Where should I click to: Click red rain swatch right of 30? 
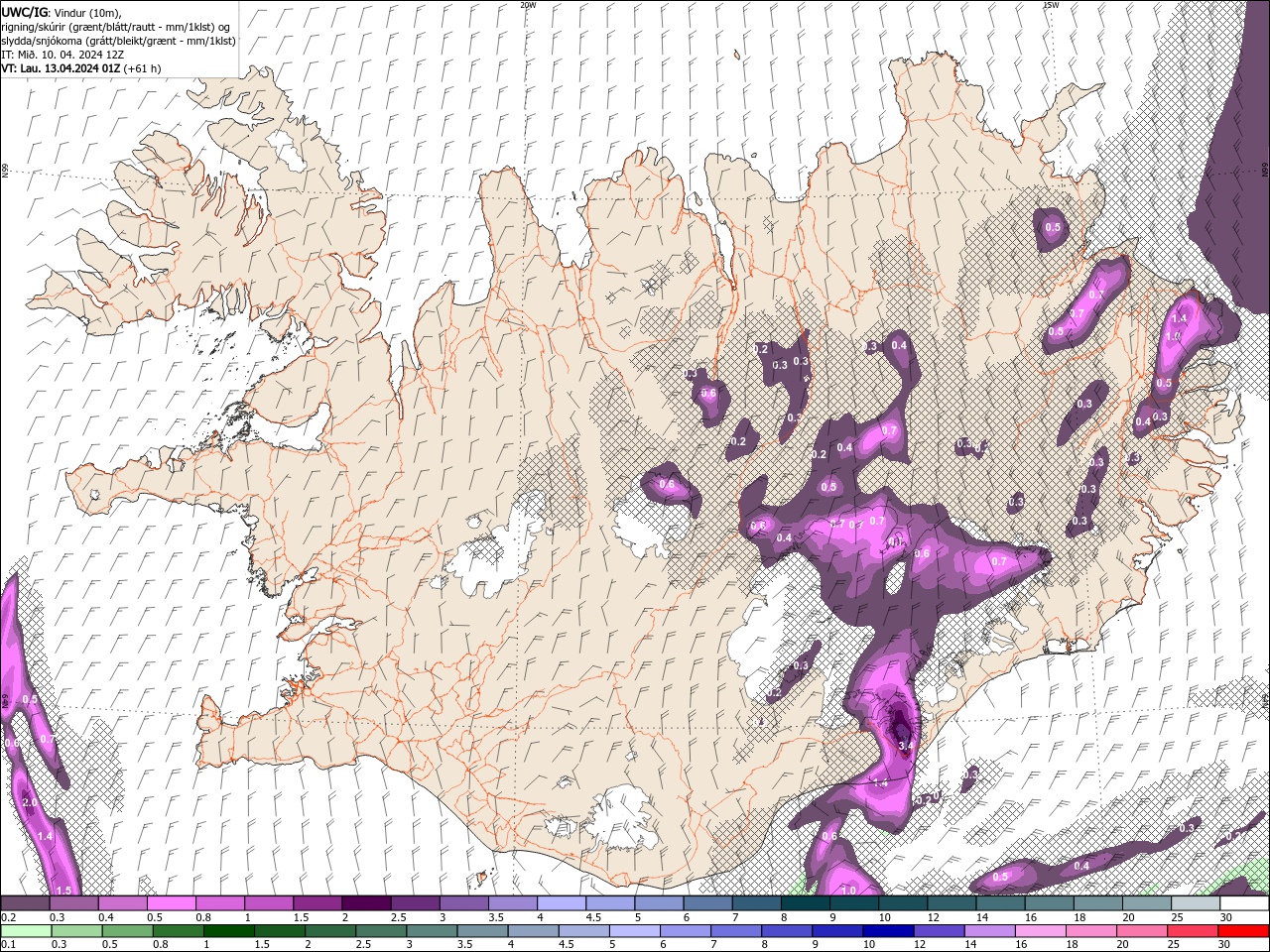click(1244, 931)
